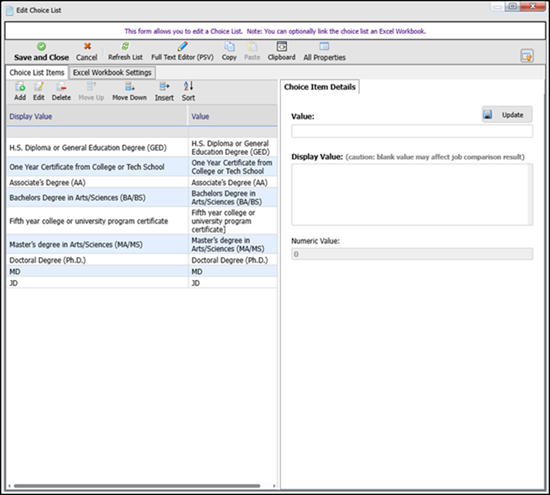Click the Value cell for MD
550x495 pixels.
[x=233, y=272]
